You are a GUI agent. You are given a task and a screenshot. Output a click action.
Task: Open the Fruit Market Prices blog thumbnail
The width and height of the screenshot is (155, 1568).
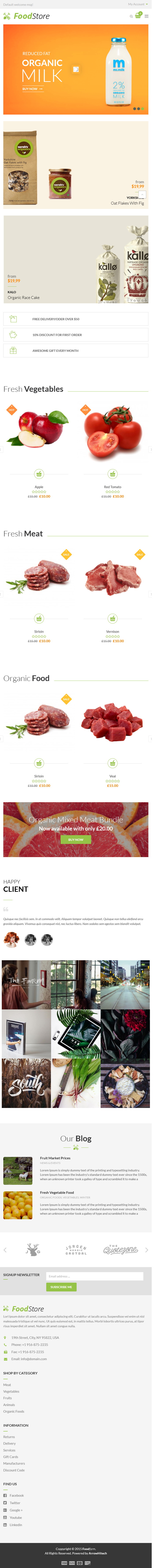(x=18, y=1171)
